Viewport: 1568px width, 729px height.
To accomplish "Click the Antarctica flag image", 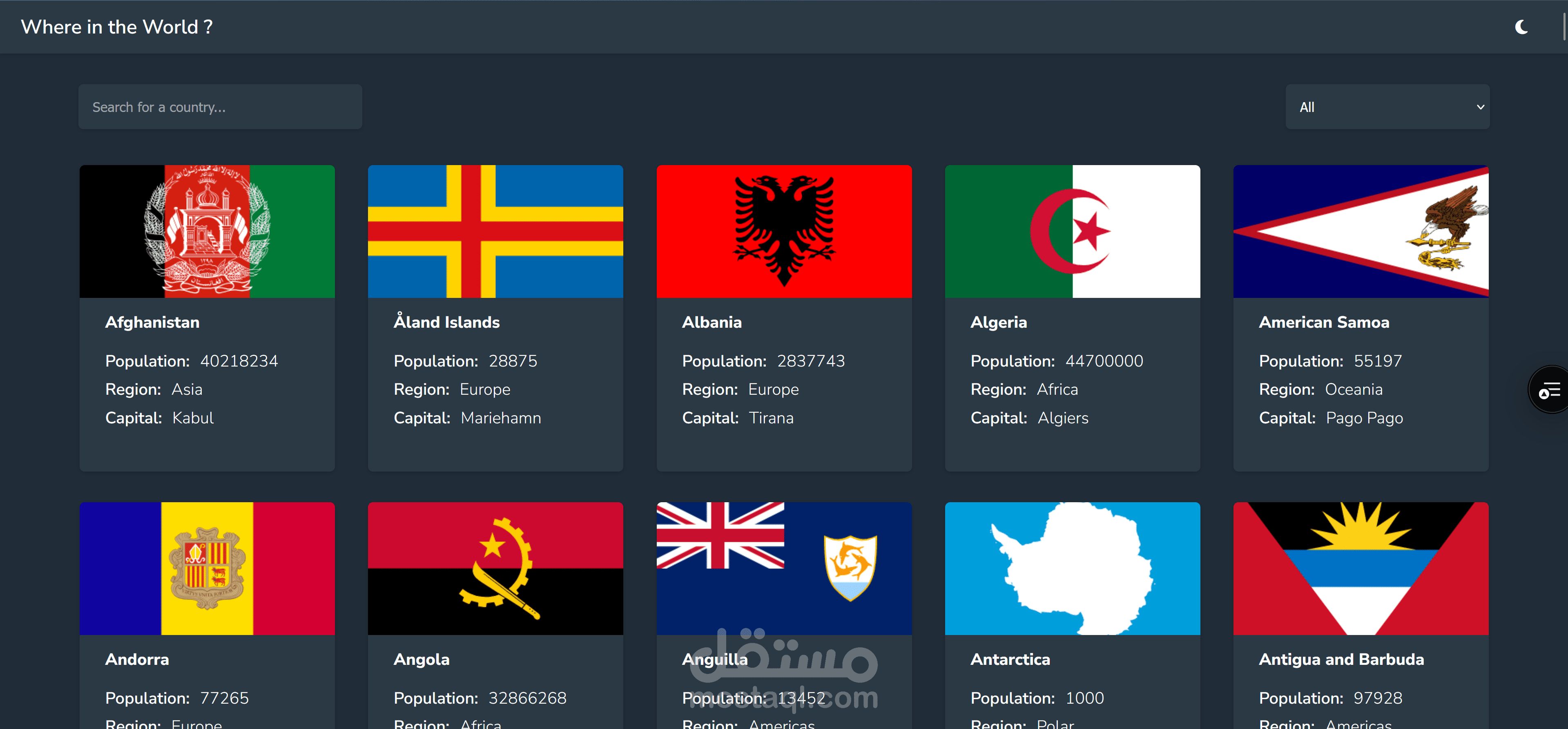I will (1073, 568).
